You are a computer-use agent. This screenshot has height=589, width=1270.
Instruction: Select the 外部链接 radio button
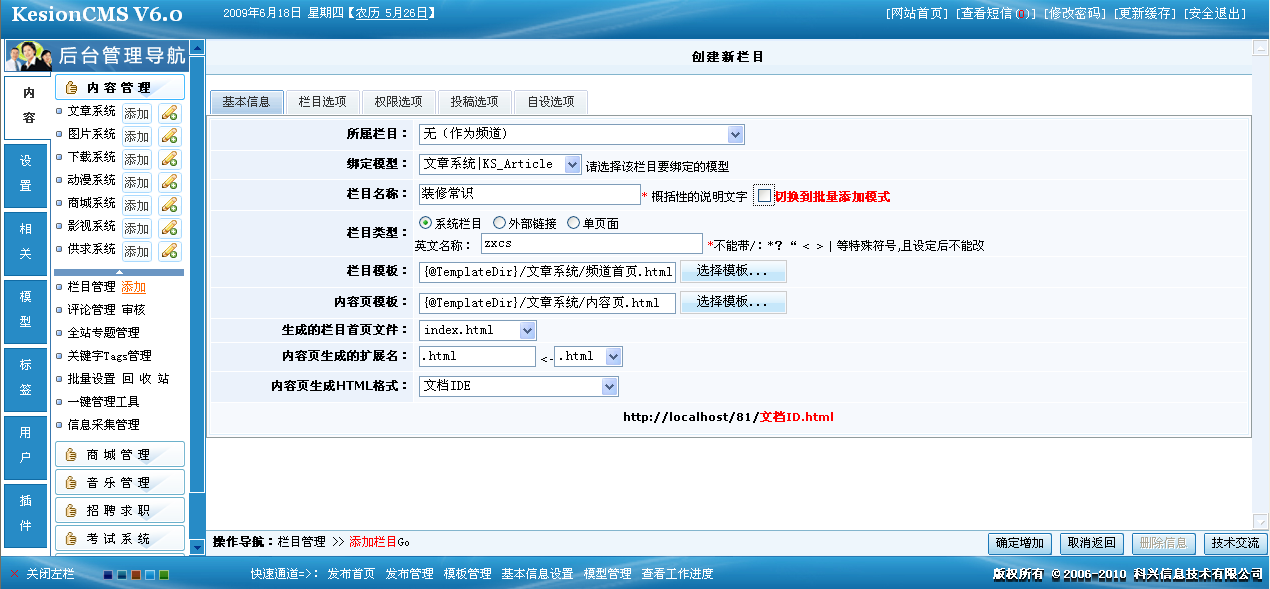point(499,223)
